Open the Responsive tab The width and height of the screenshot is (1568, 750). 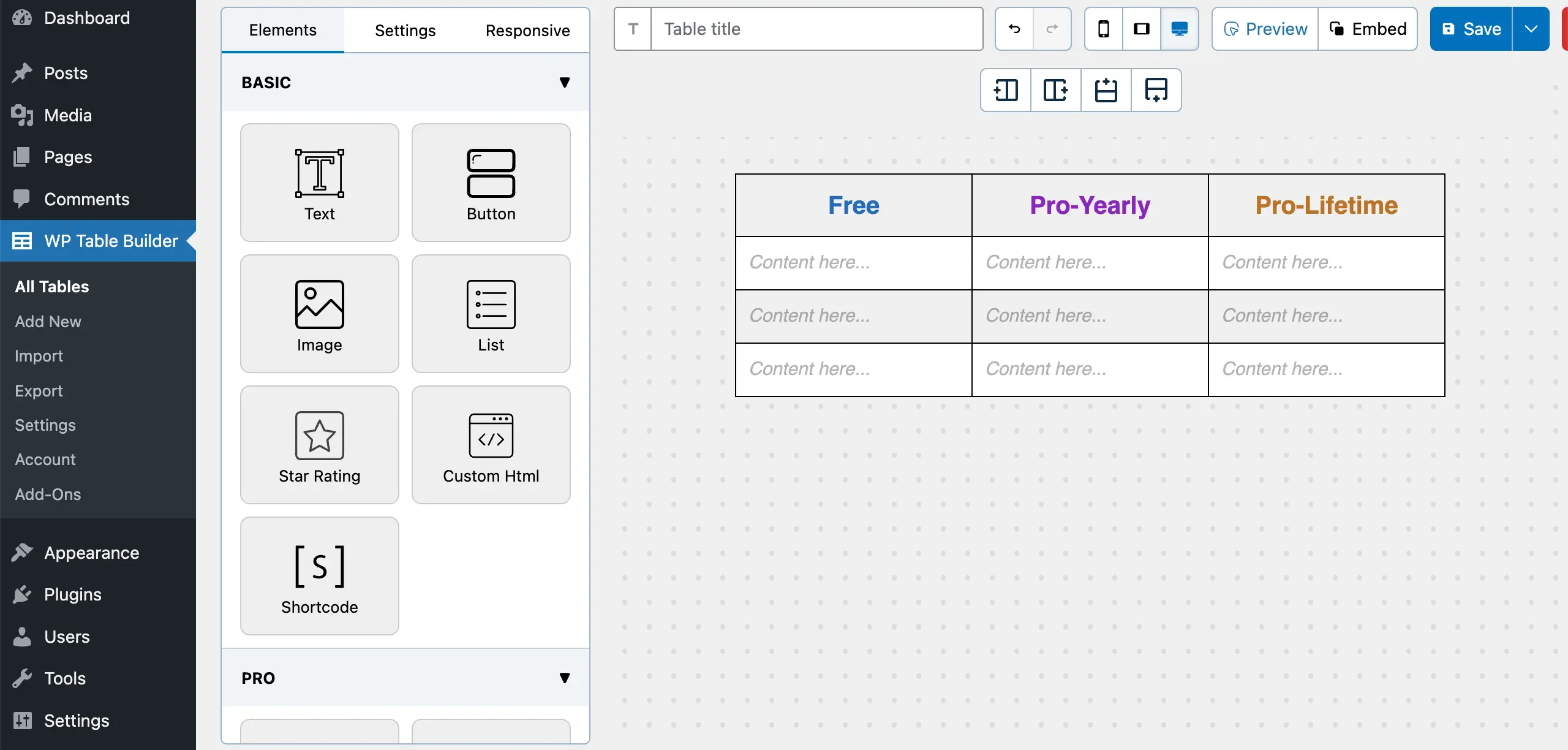527,30
